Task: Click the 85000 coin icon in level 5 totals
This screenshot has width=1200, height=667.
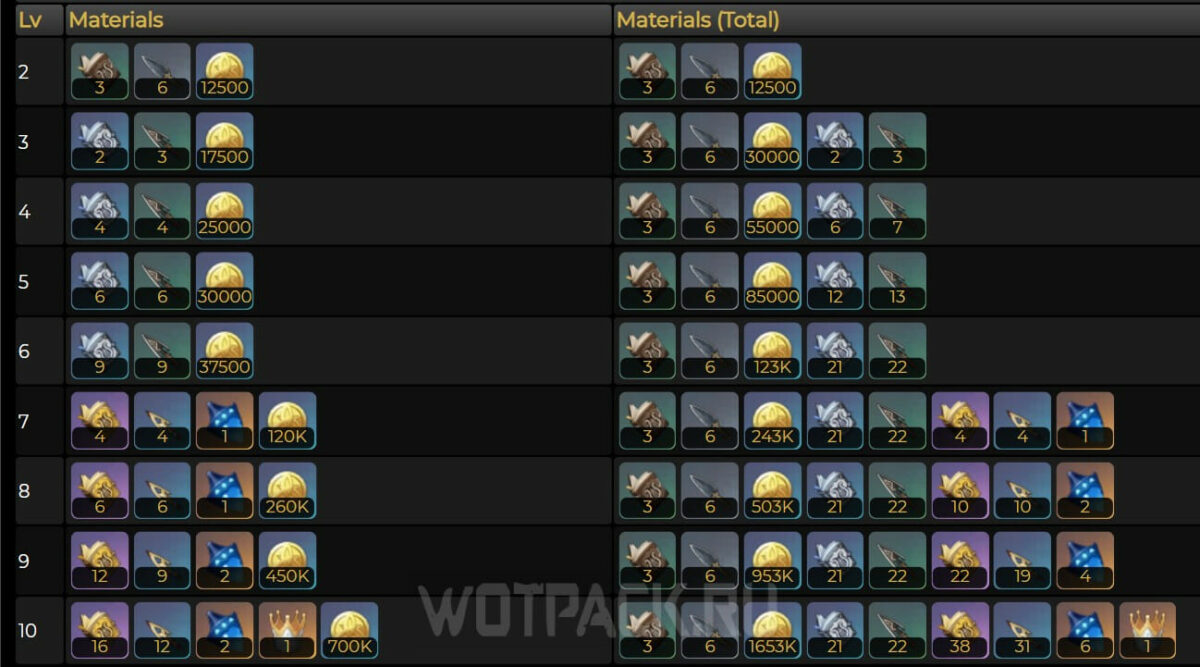Action: point(773,281)
